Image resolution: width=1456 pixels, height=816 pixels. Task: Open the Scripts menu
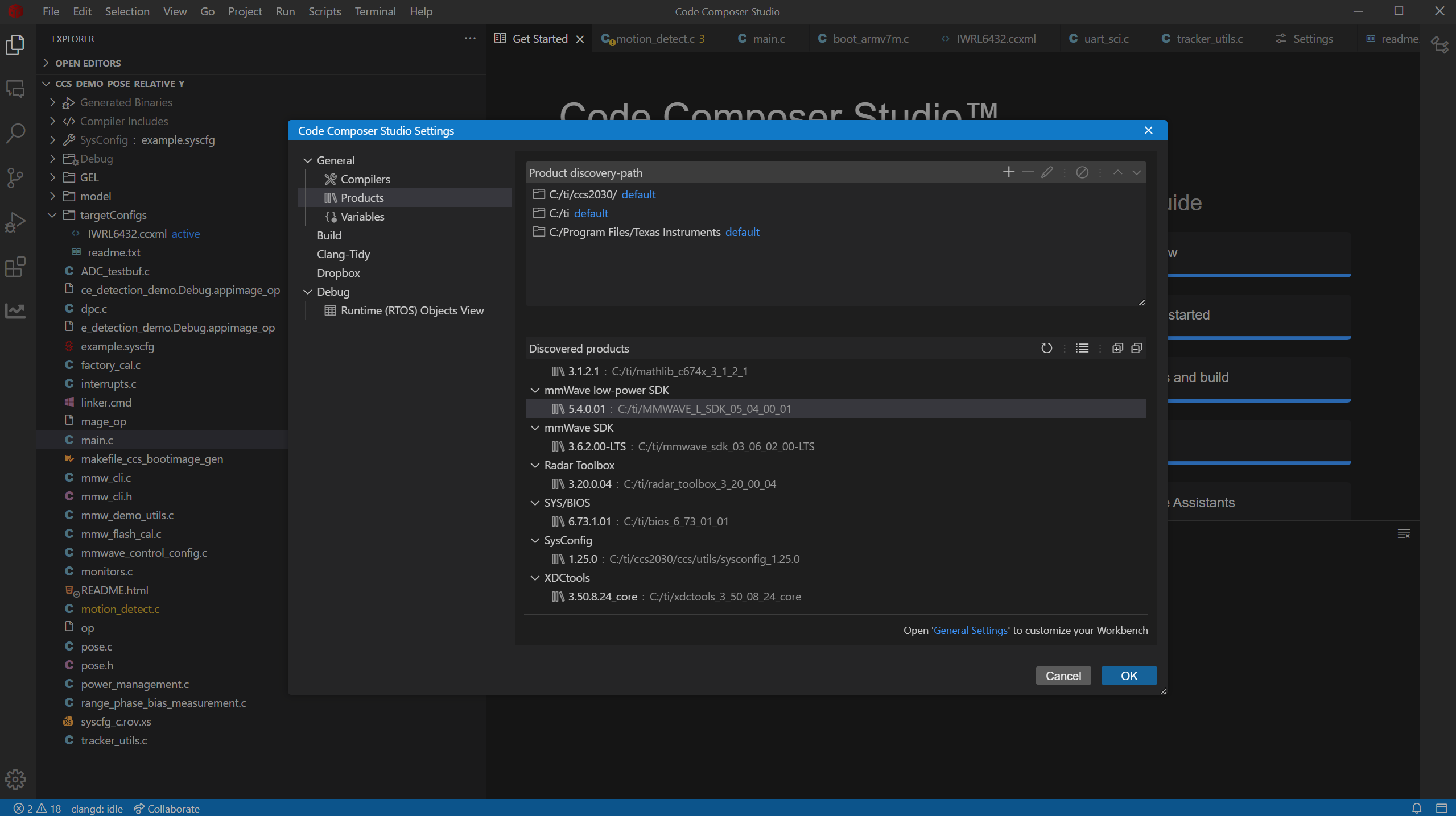coord(324,11)
